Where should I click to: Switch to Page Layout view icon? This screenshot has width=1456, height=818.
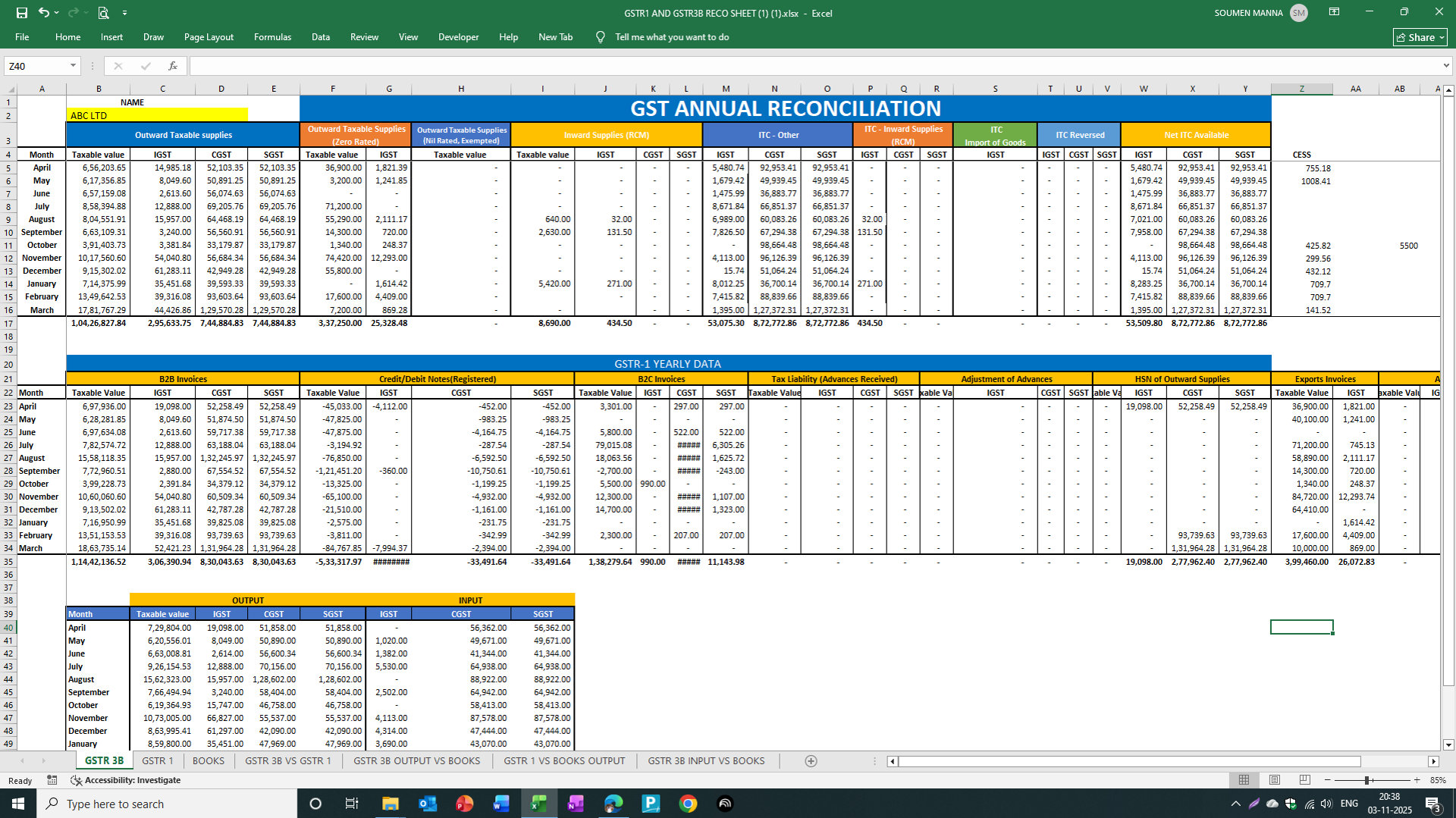1274,780
